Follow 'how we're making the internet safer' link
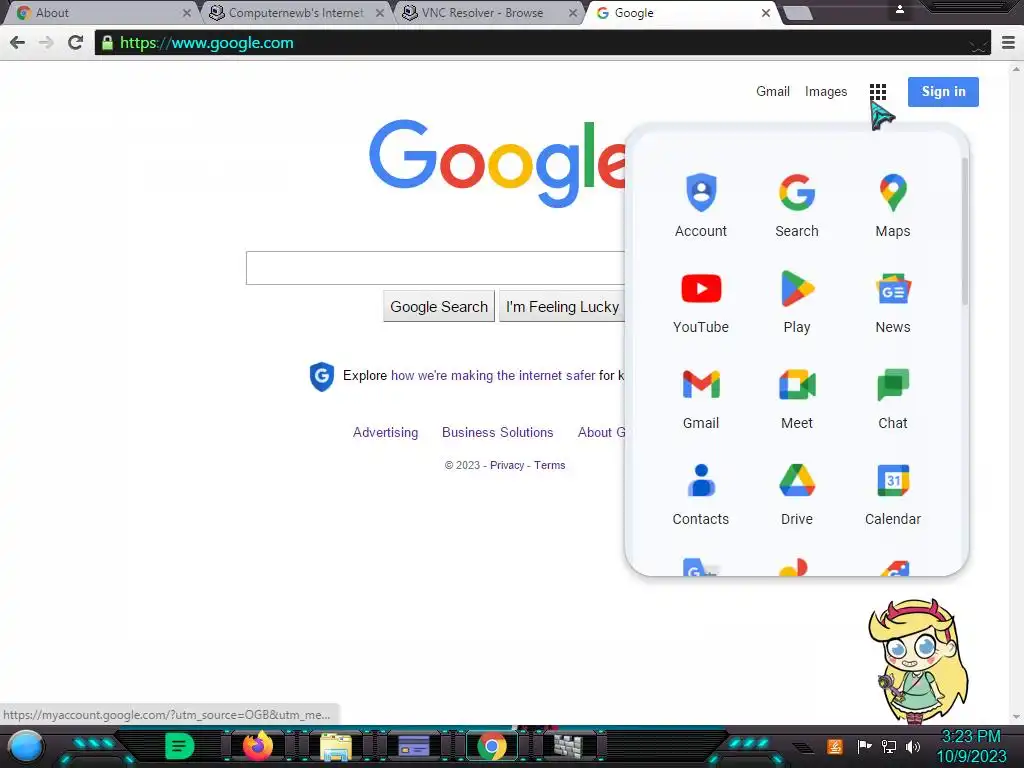The image size is (1024, 768). click(493, 376)
